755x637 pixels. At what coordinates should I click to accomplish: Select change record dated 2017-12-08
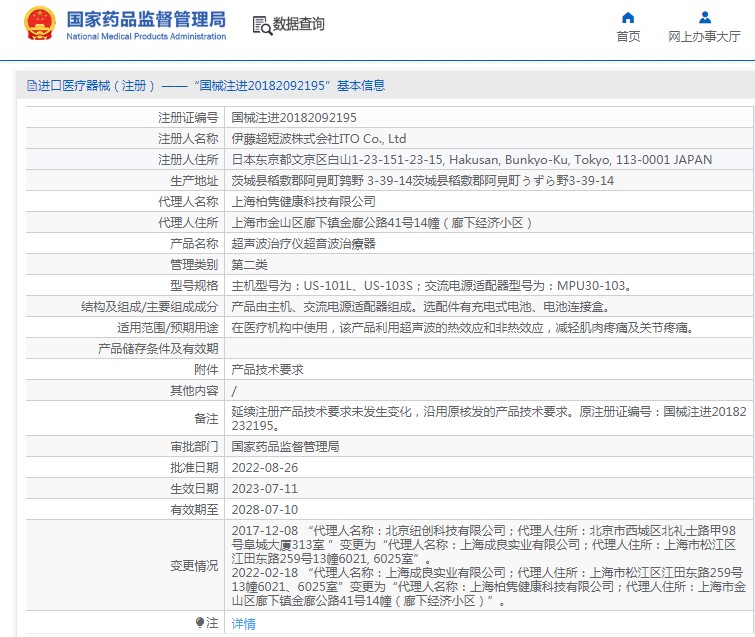pyautogui.click(x=484, y=545)
